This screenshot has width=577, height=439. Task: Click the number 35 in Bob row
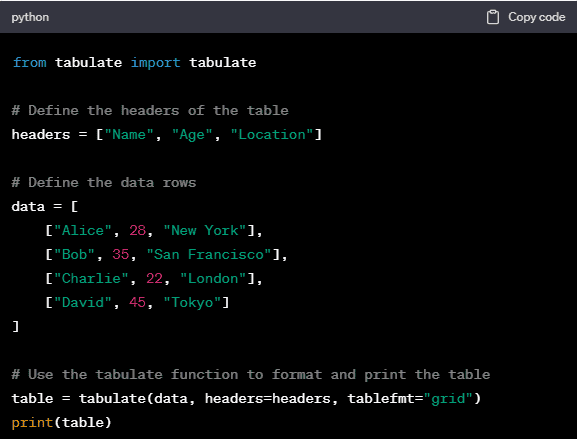point(121,255)
